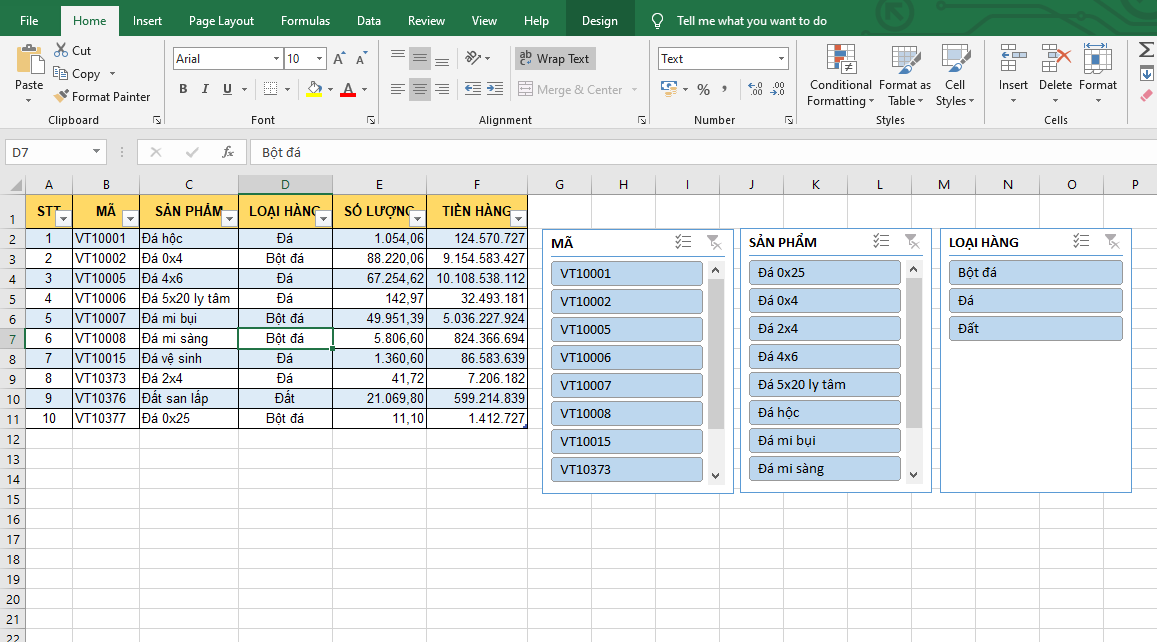Select the Bột đá slicer button

(1035, 272)
